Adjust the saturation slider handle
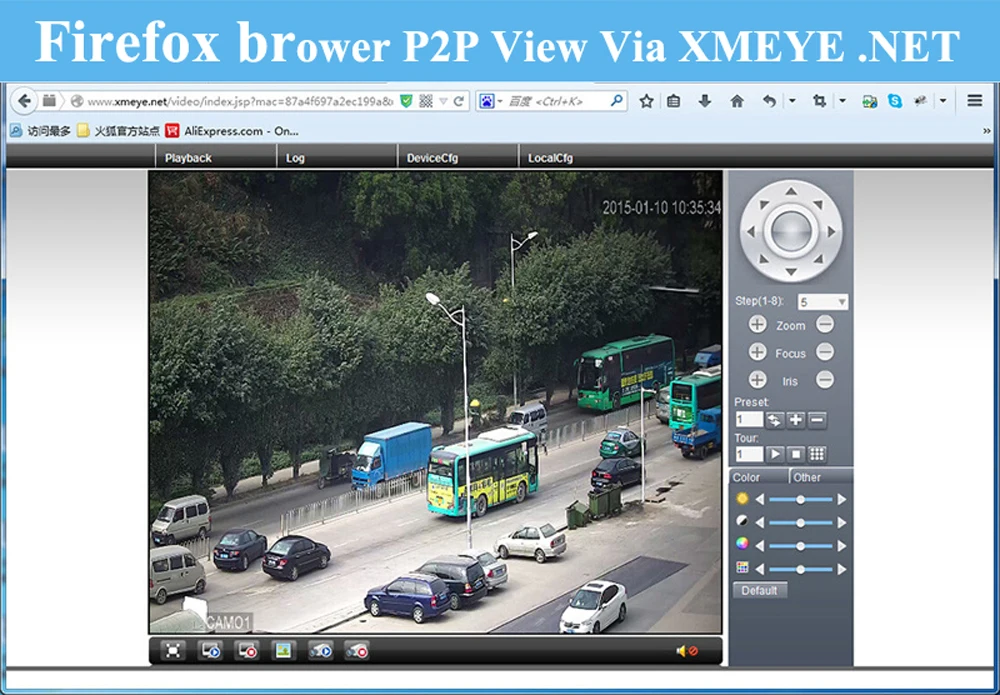Image resolution: width=1000 pixels, height=695 pixels. (x=800, y=546)
